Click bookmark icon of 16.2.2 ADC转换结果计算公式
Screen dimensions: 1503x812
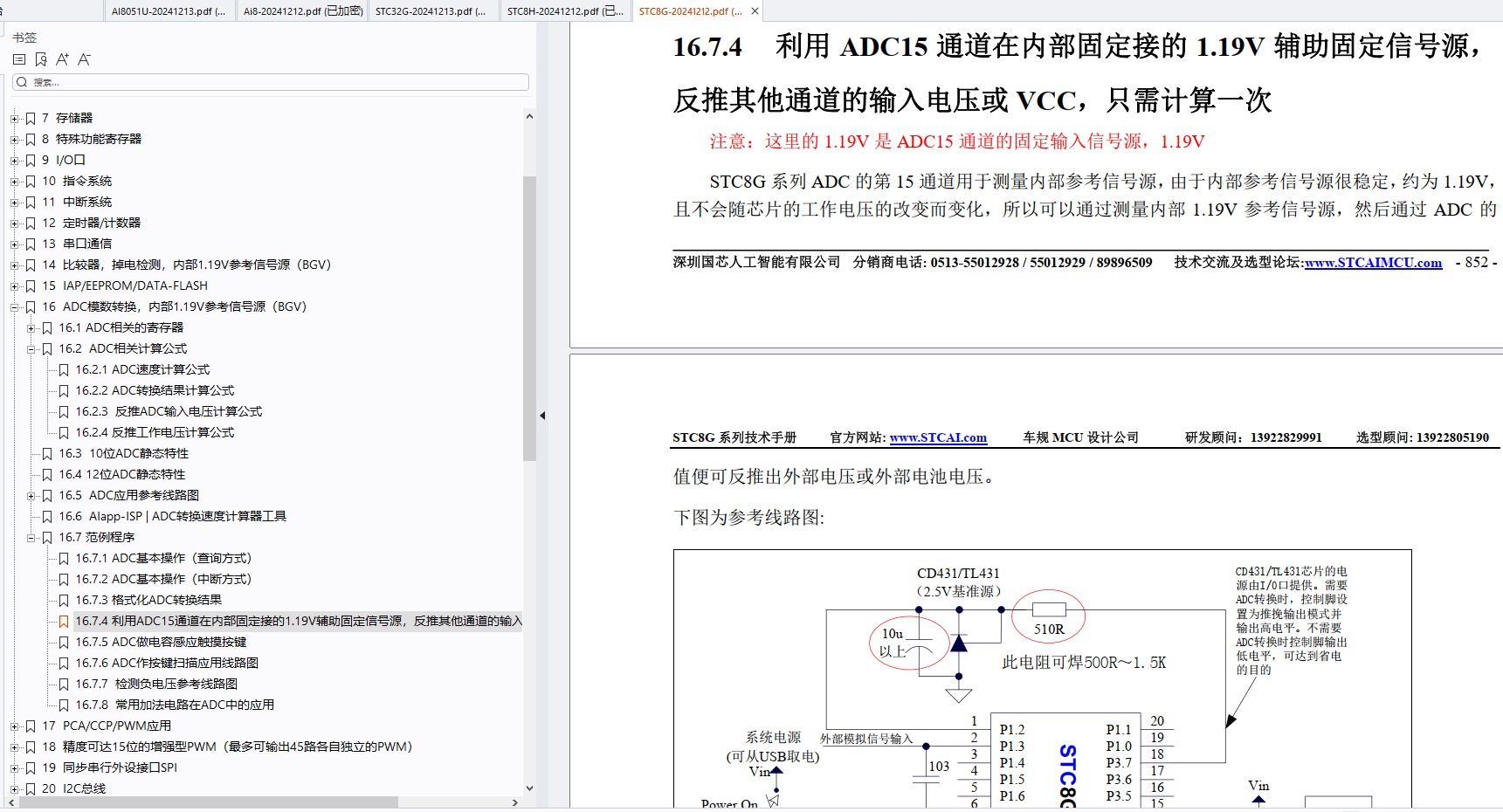[64, 390]
